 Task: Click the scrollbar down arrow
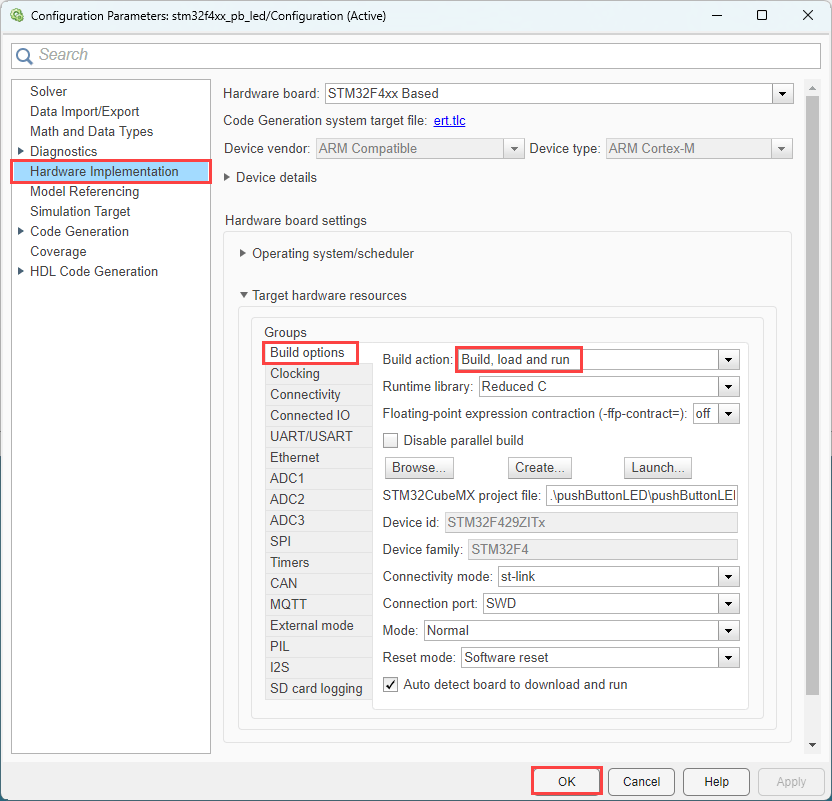812,745
